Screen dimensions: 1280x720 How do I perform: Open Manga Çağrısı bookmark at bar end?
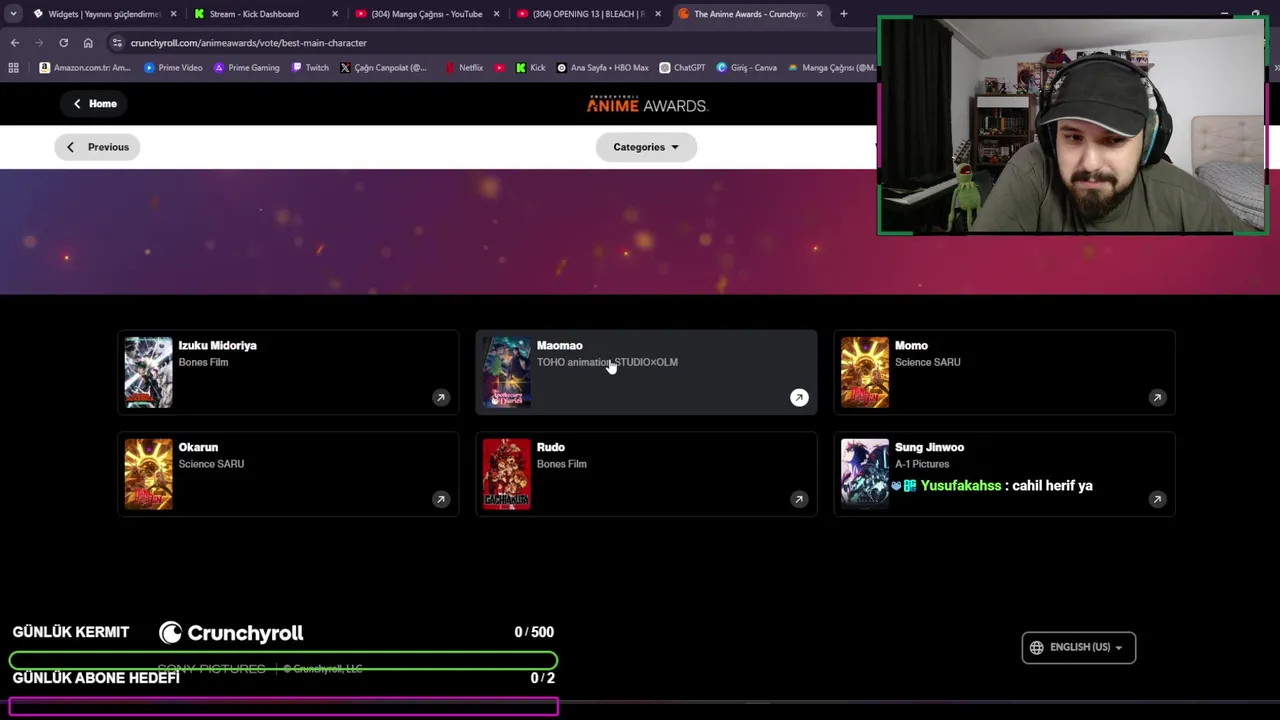coord(831,68)
